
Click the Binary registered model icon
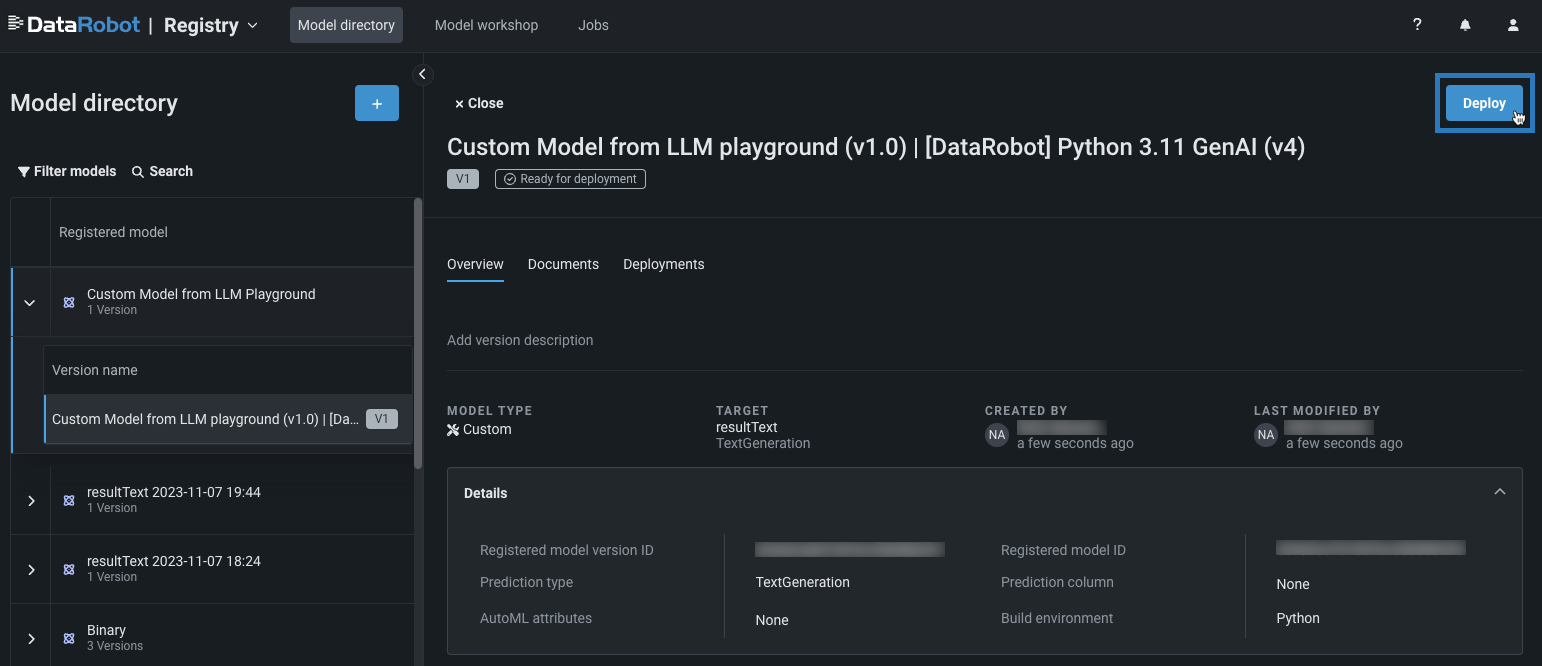pos(69,638)
